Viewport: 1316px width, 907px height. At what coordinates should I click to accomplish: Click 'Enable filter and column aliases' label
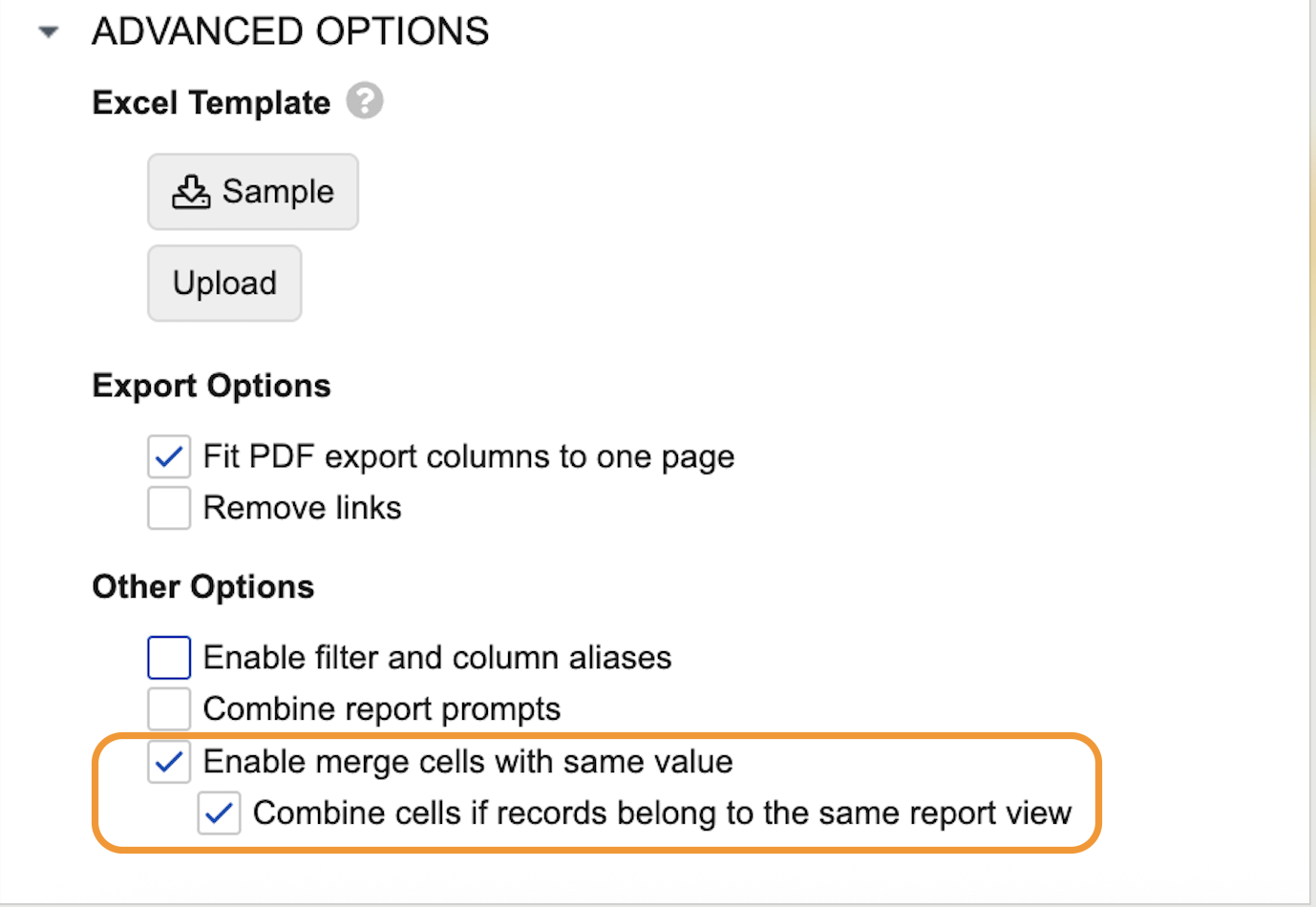(437, 658)
